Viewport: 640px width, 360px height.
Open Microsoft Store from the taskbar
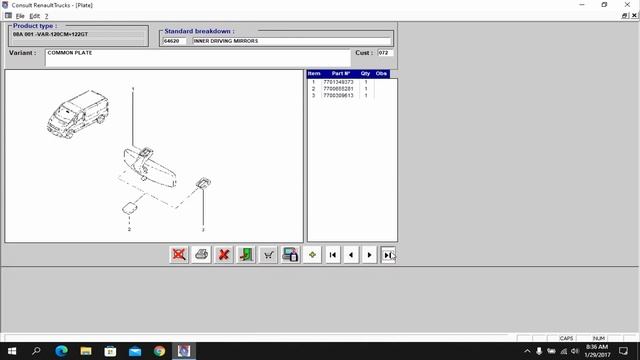coord(110,351)
